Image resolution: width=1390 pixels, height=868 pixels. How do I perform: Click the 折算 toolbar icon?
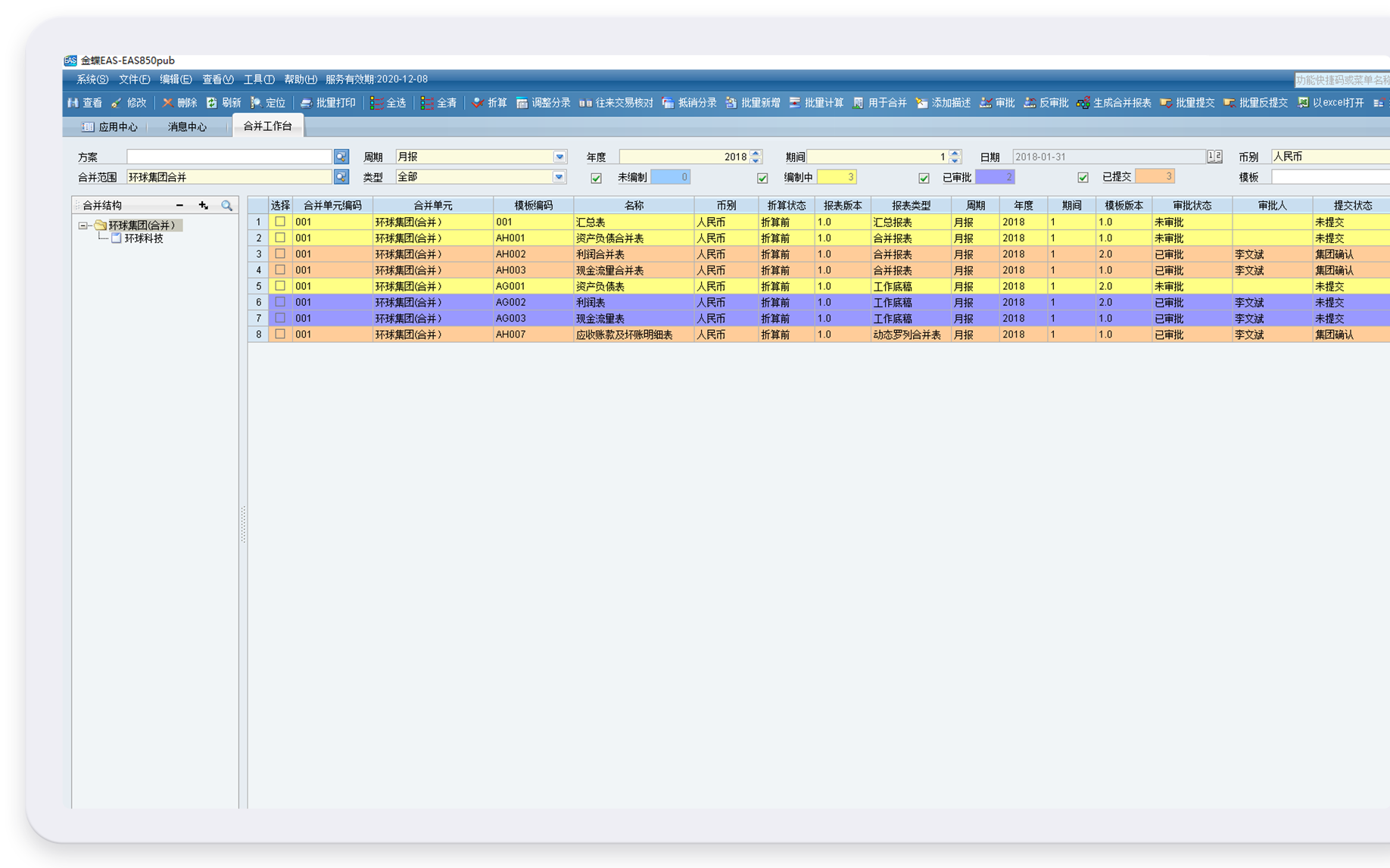[x=478, y=103]
